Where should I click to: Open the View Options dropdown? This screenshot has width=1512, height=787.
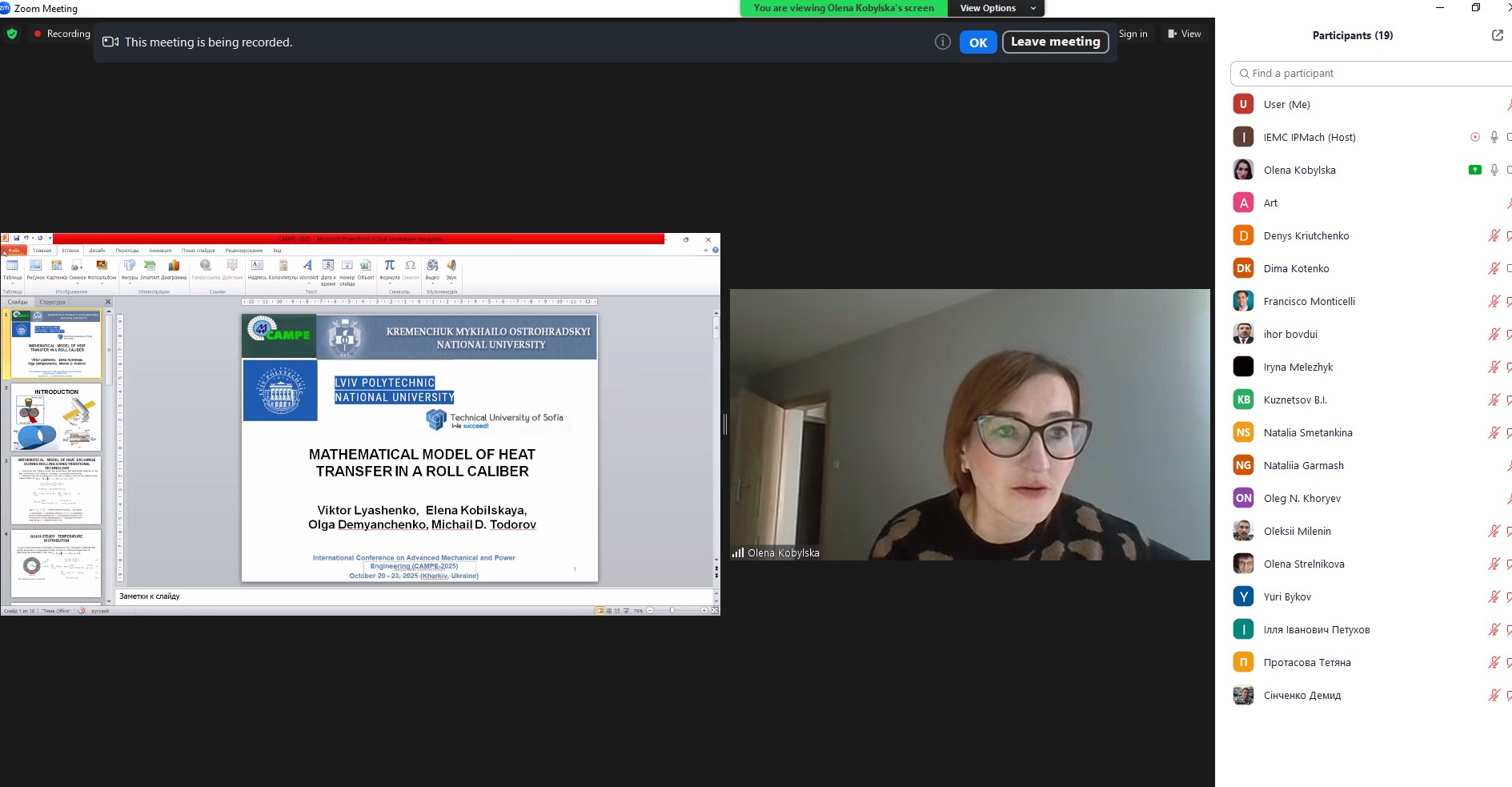(997, 8)
